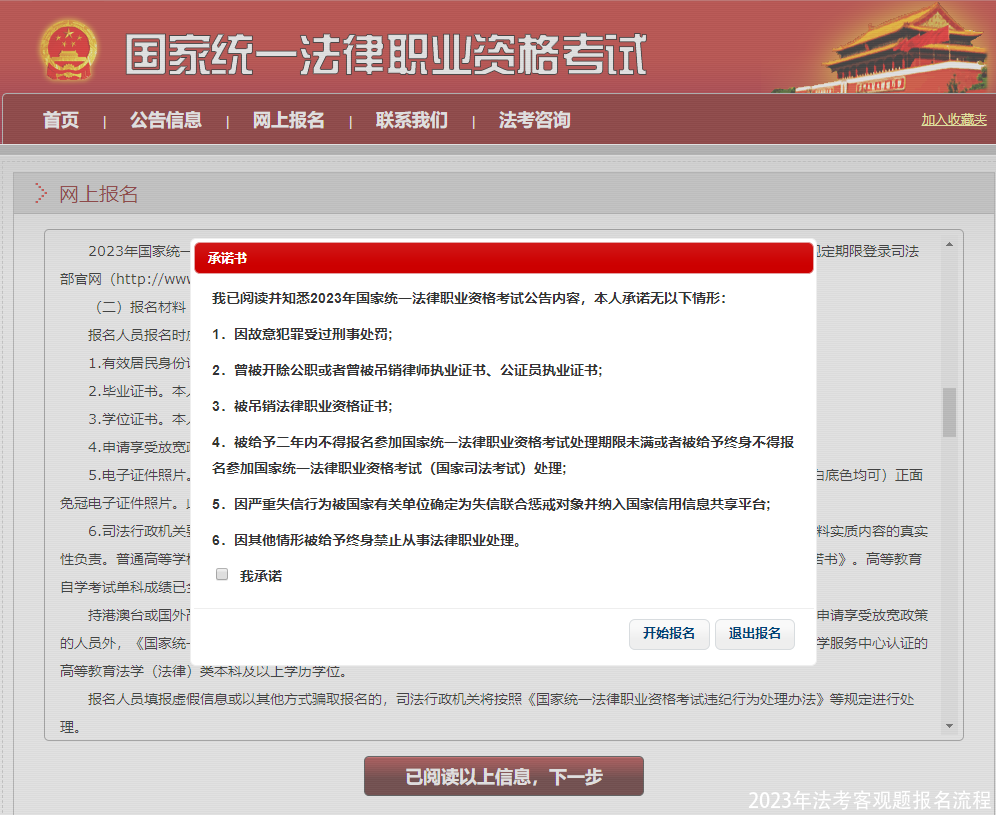
Task: Click the 加入收藏夹 link
Action: 954,120
